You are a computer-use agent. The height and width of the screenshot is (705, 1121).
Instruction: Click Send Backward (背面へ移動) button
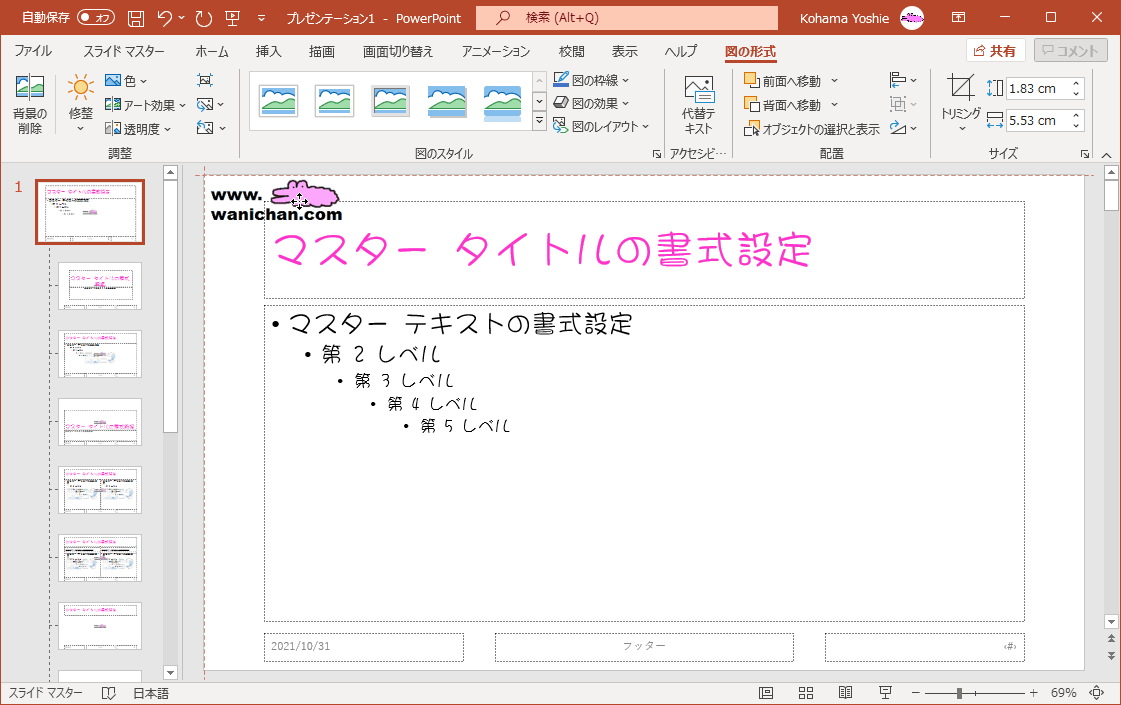[790, 105]
